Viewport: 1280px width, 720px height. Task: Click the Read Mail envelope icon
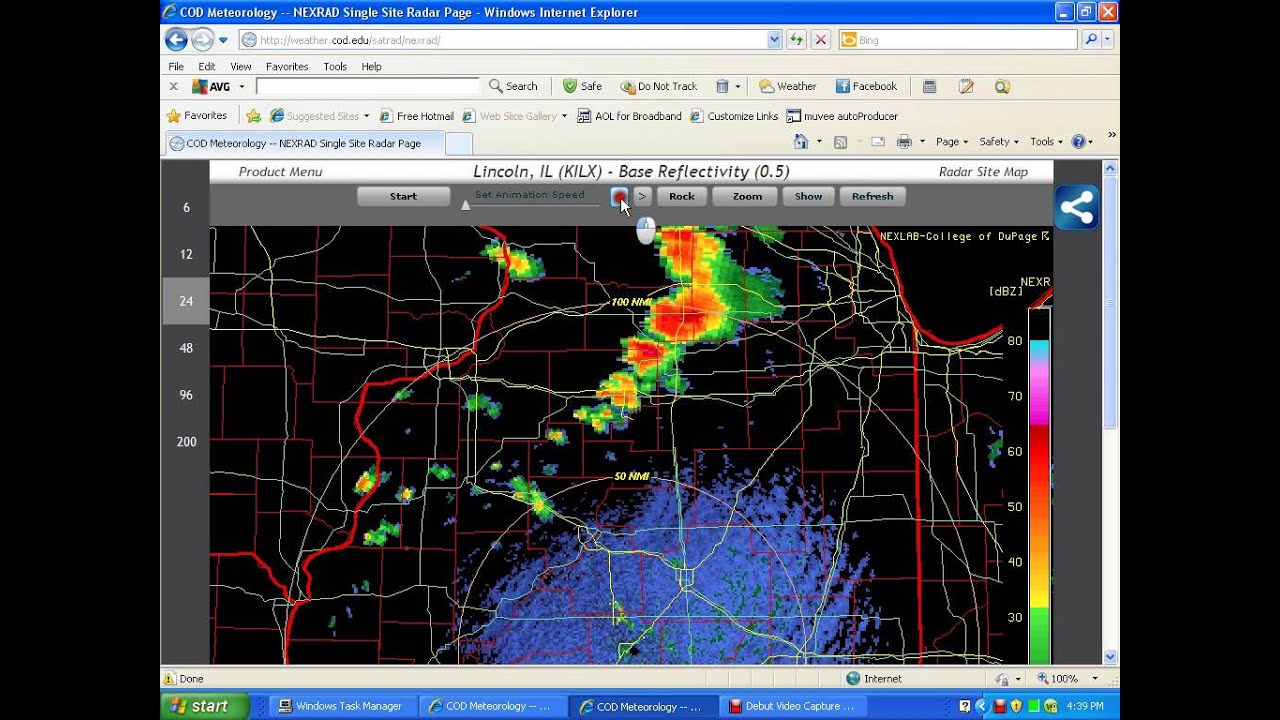click(x=877, y=142)
